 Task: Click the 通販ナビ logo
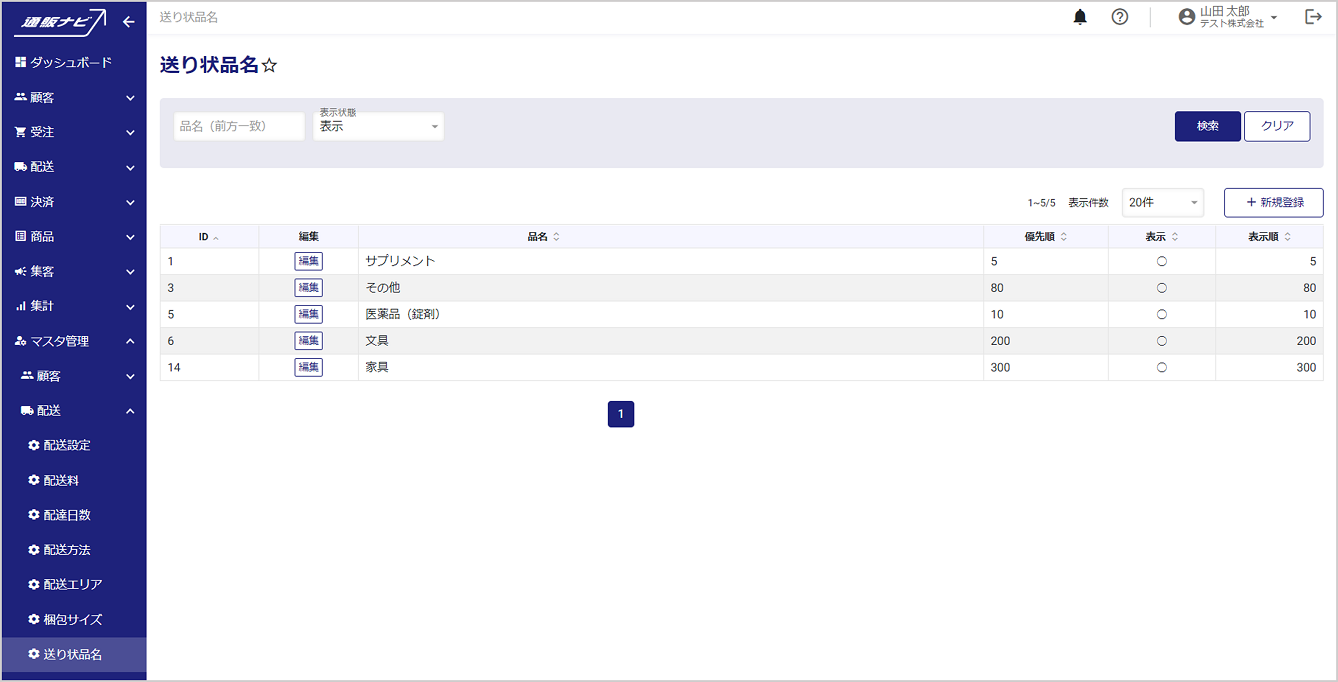coord(64,21)
